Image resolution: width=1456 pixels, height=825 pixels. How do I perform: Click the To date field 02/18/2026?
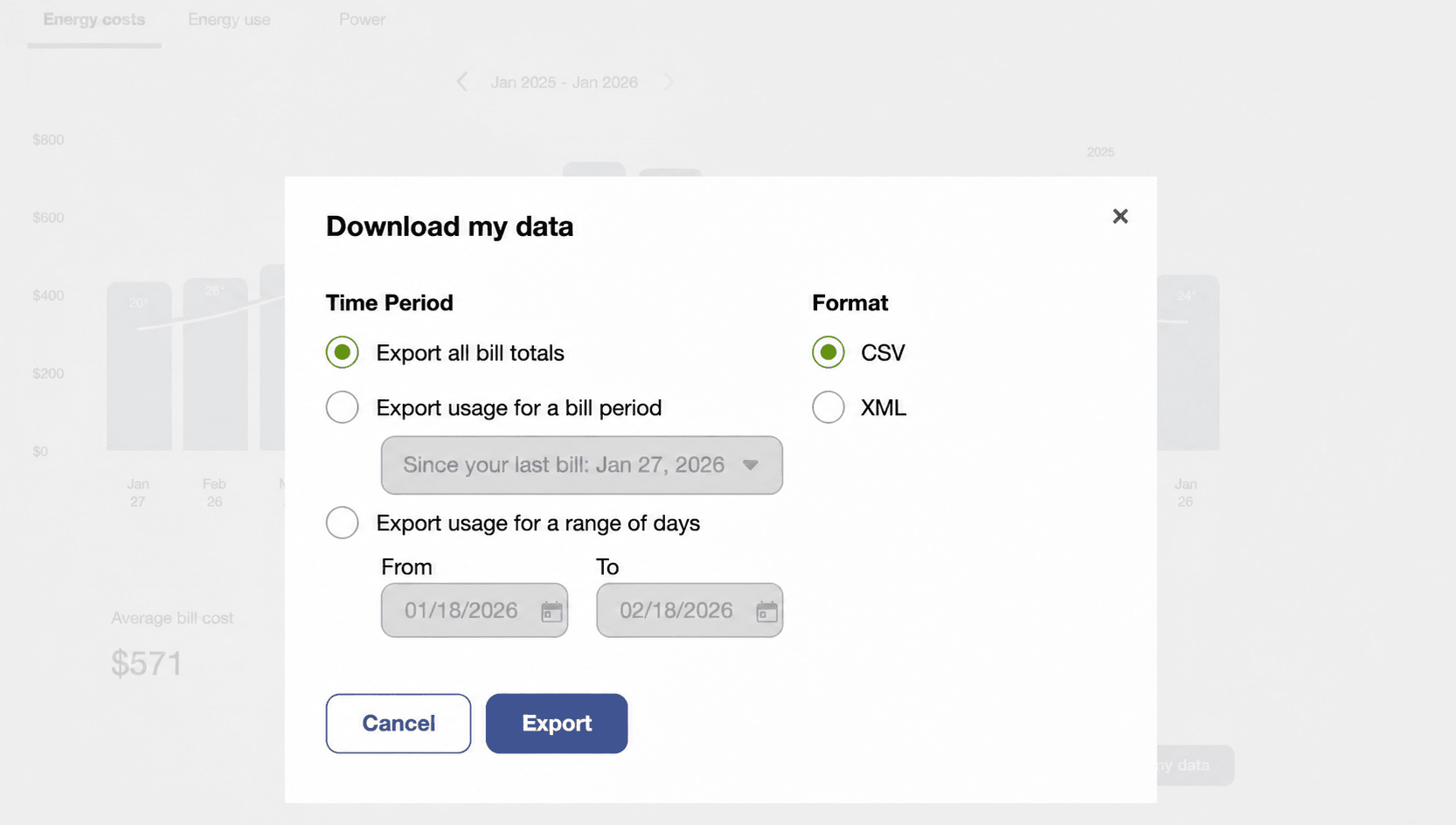(689, 610)
